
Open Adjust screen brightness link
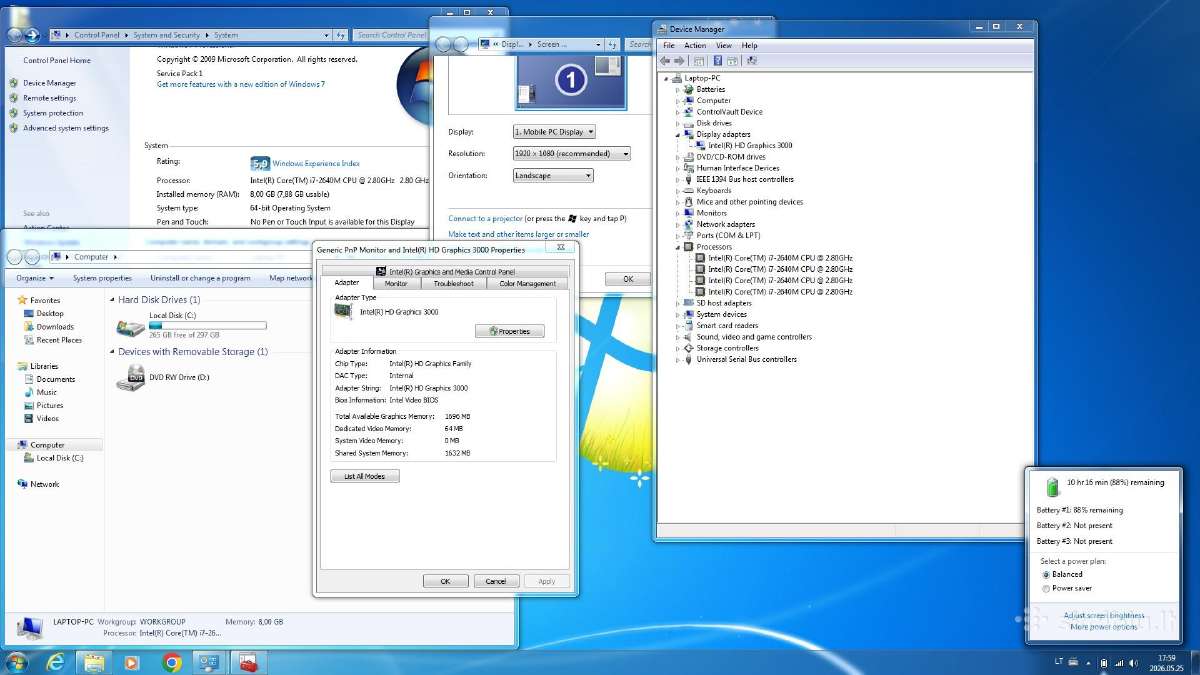tap(1104, 616)
